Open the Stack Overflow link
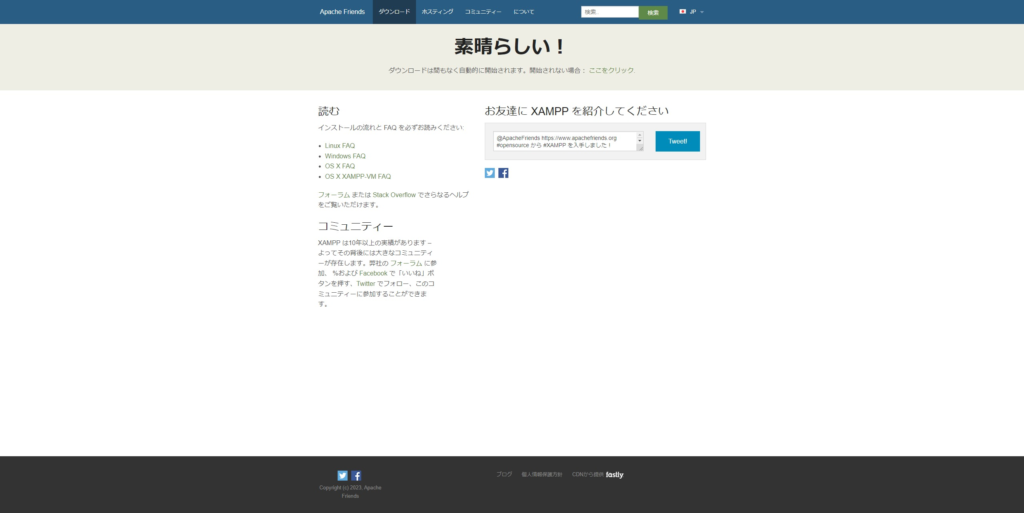The width and height of the screenshot is (1024, 513). (394, 194)
